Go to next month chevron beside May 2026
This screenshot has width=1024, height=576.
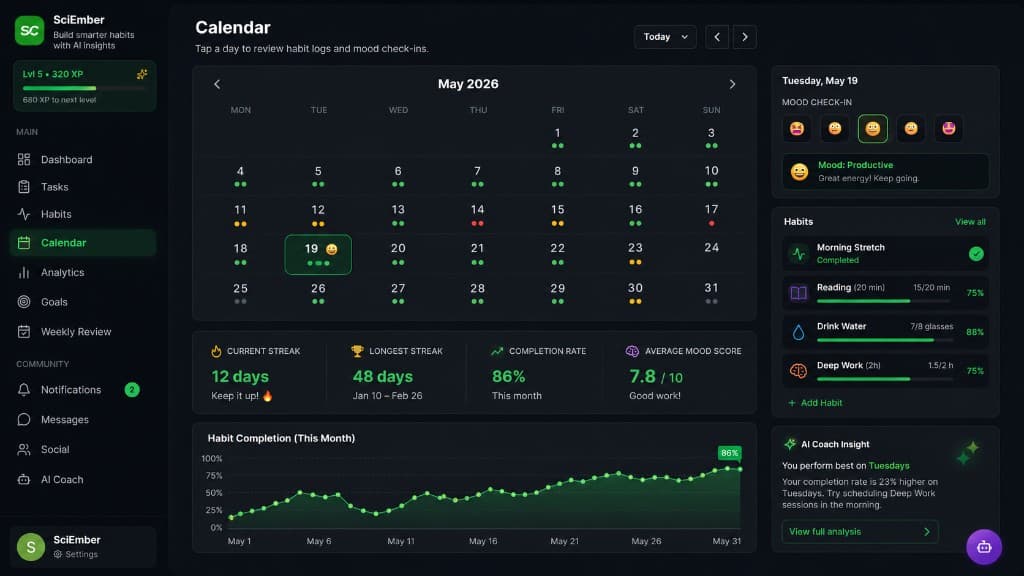732,84
